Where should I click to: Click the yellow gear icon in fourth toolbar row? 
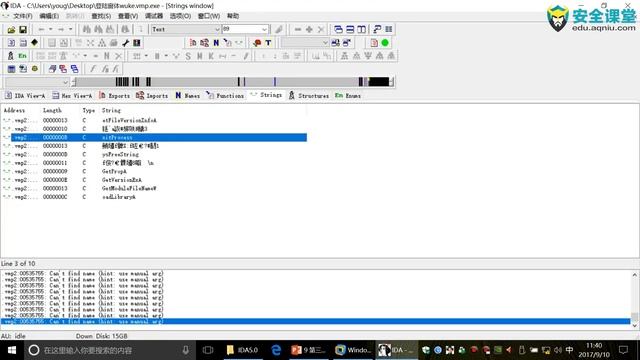point(35,69)
